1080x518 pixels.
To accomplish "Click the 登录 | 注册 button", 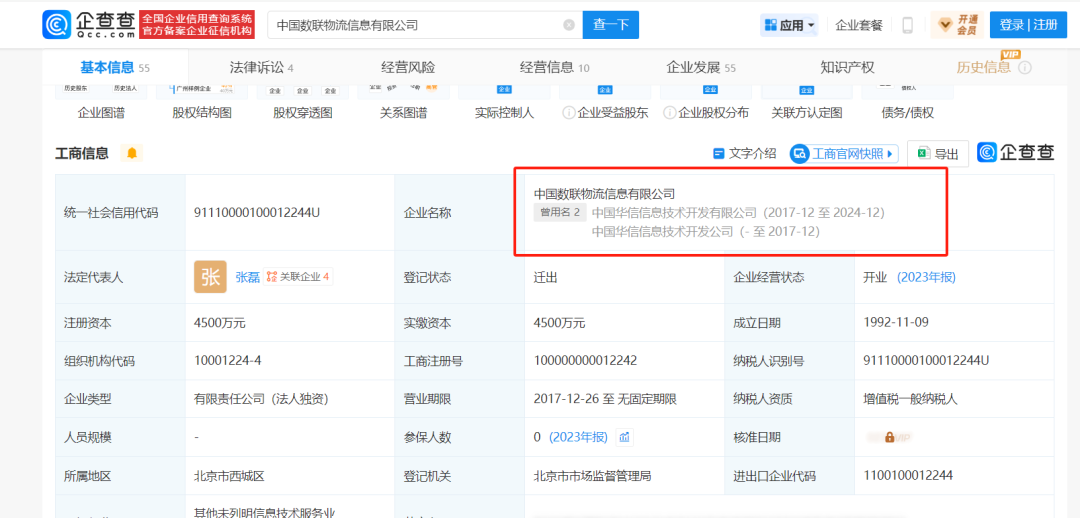I will 1028,25.
